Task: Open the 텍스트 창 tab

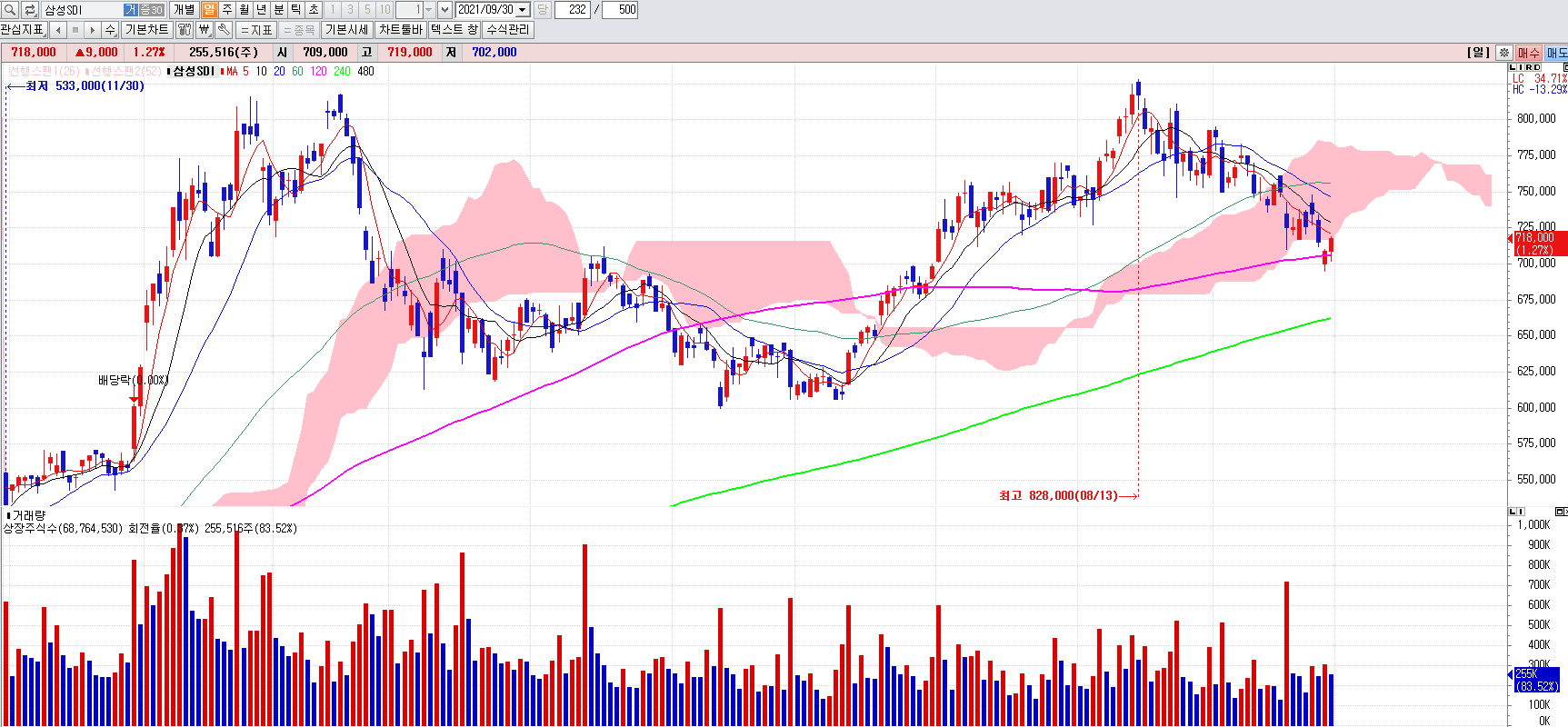Action: coord(454,30)
